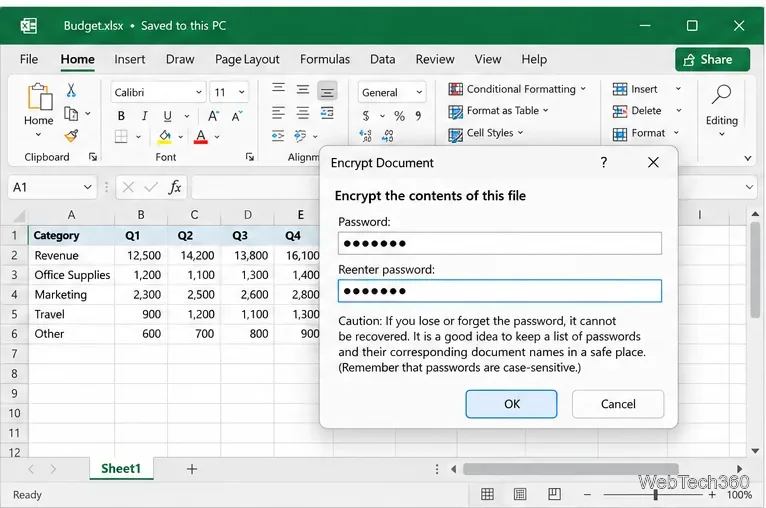Click the Decrease Decimal icon
Image resolution: width=766 pixels, height=508 pixels.
387,135
